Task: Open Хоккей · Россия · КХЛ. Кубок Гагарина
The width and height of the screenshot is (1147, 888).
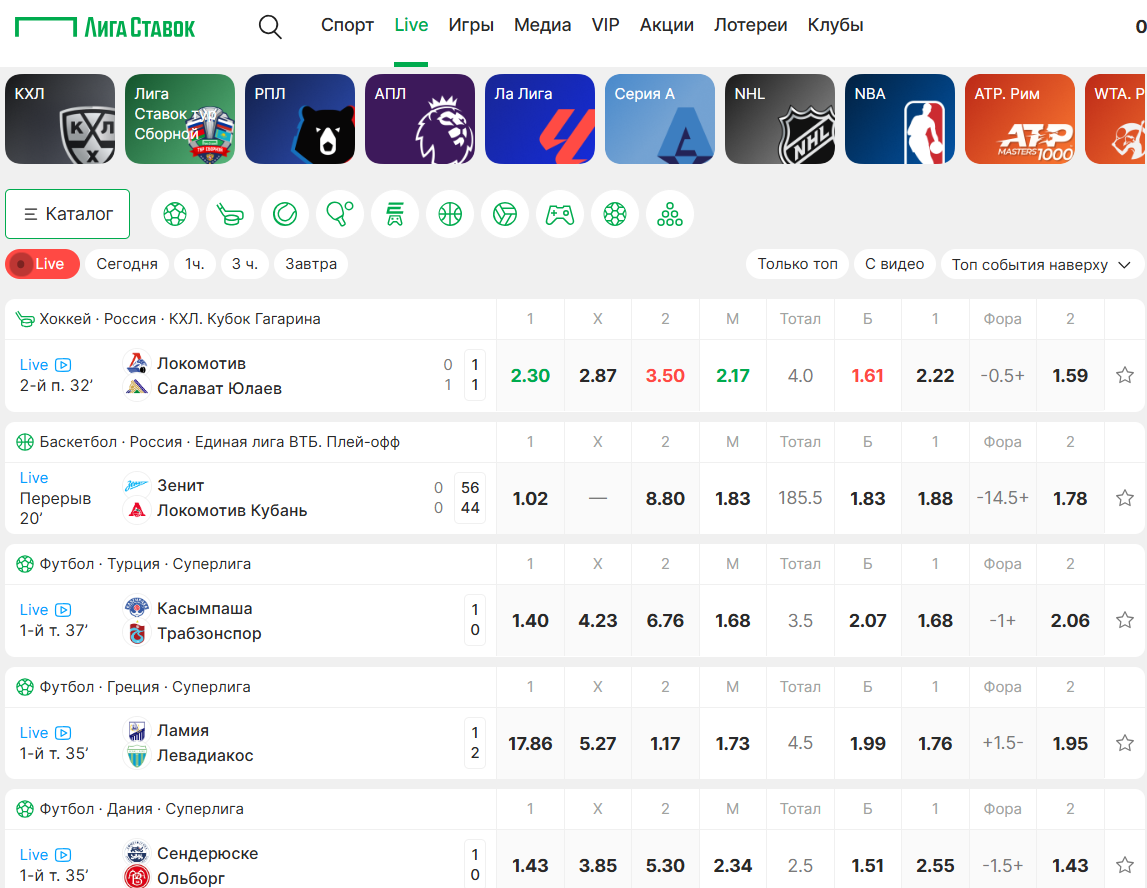Action: coord(180,319)
